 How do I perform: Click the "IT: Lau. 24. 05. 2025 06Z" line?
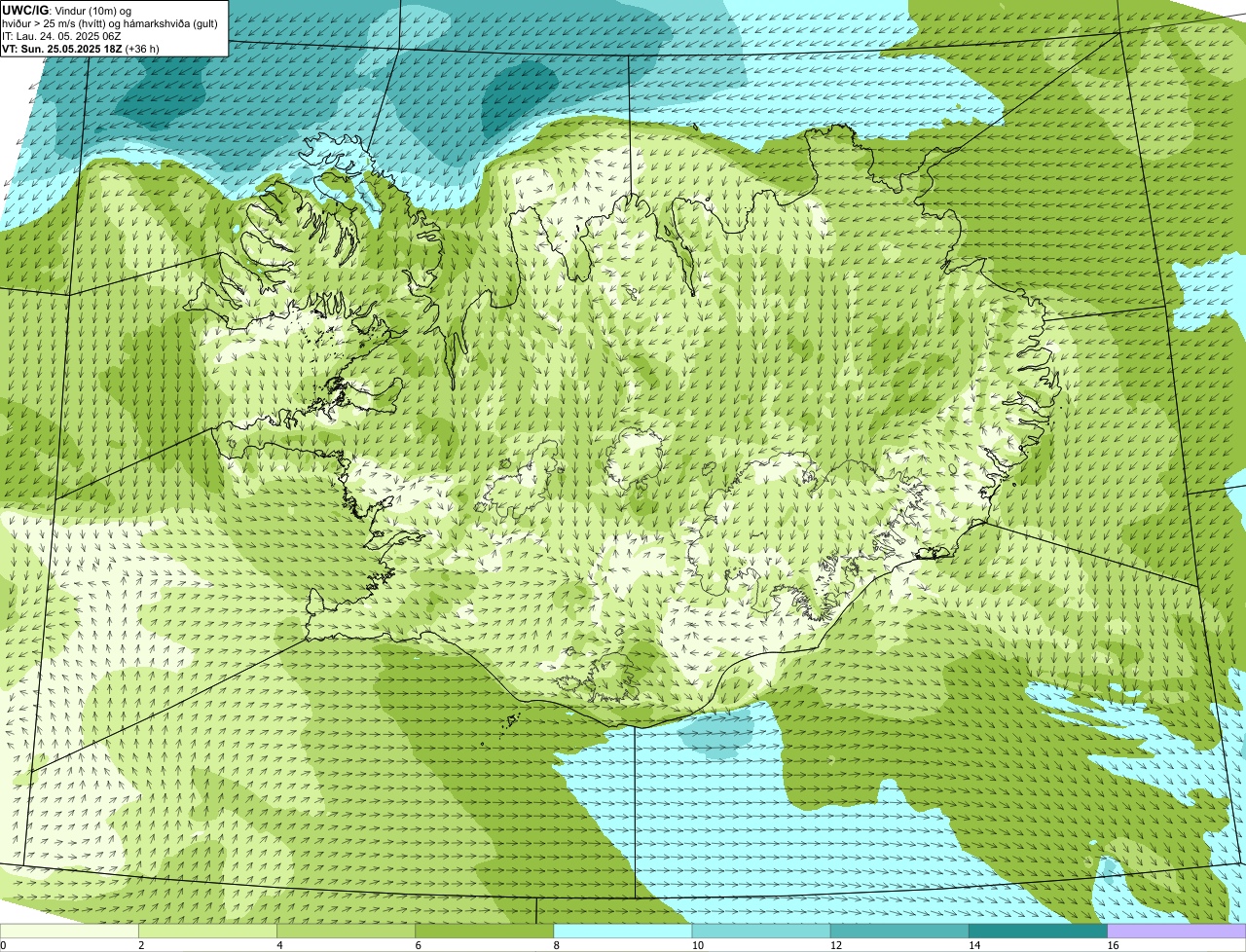click(x=61, y=36)
